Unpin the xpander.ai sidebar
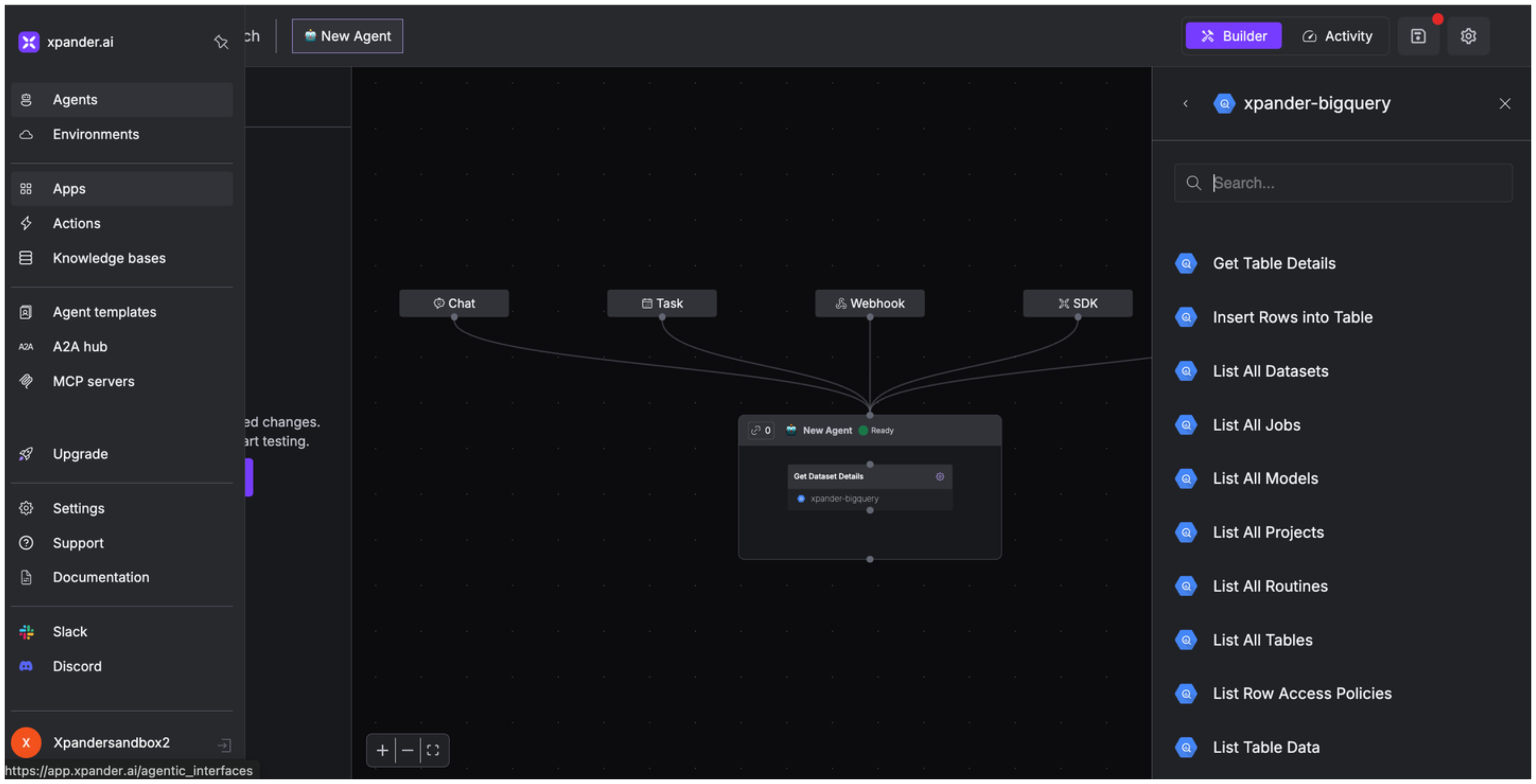Viewport: 1536px width, 784px height. click(x=221, y=42)
